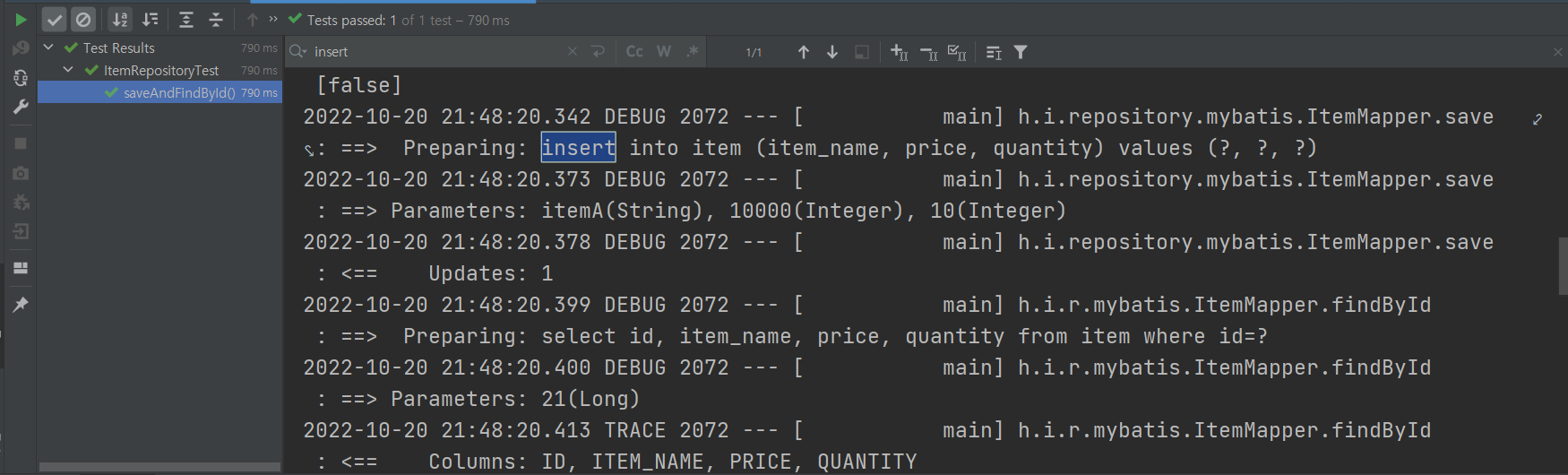
Task: Click search field containing insert
Action: 439,52
